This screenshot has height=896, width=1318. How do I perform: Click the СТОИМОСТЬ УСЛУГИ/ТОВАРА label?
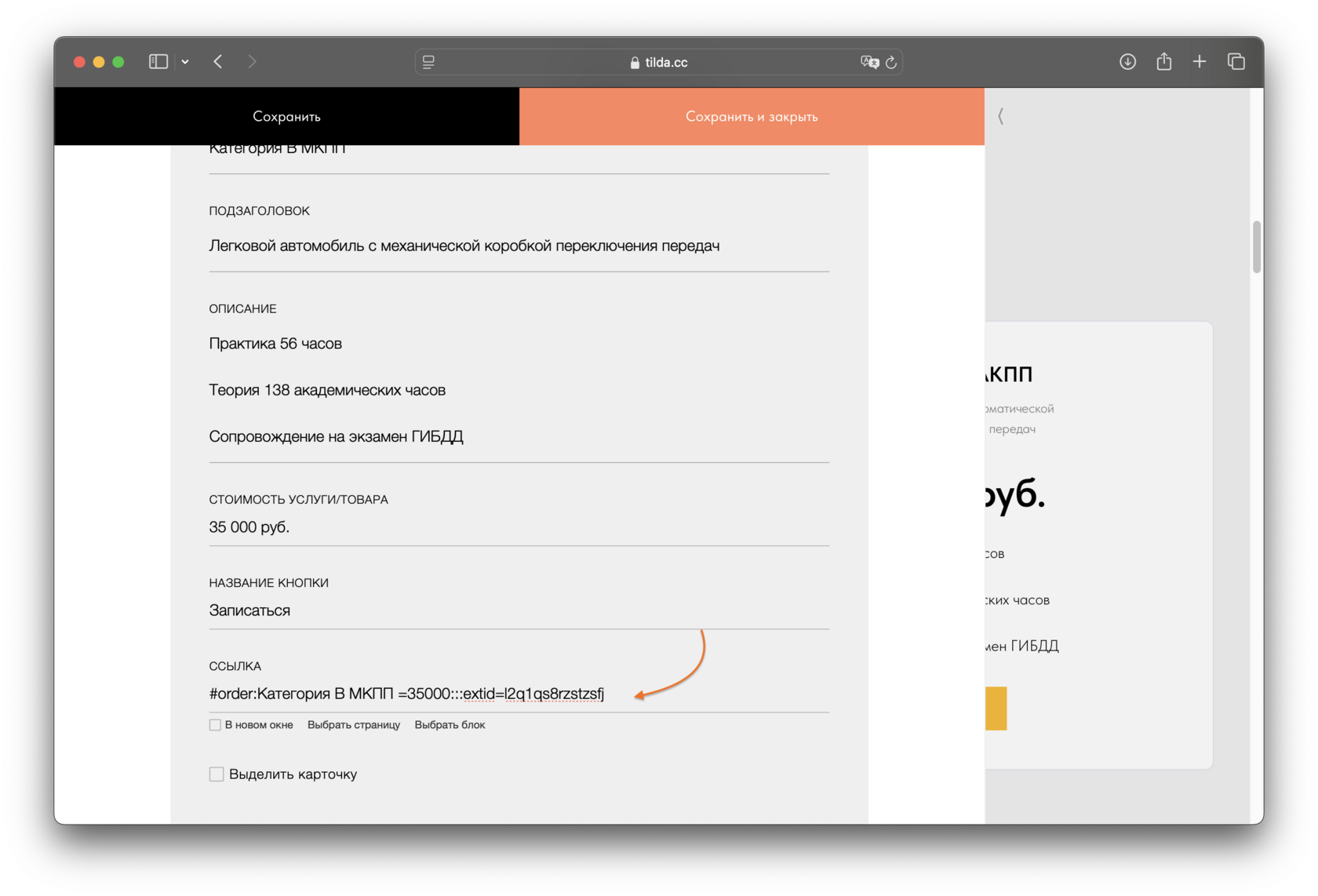coord(298,500)
